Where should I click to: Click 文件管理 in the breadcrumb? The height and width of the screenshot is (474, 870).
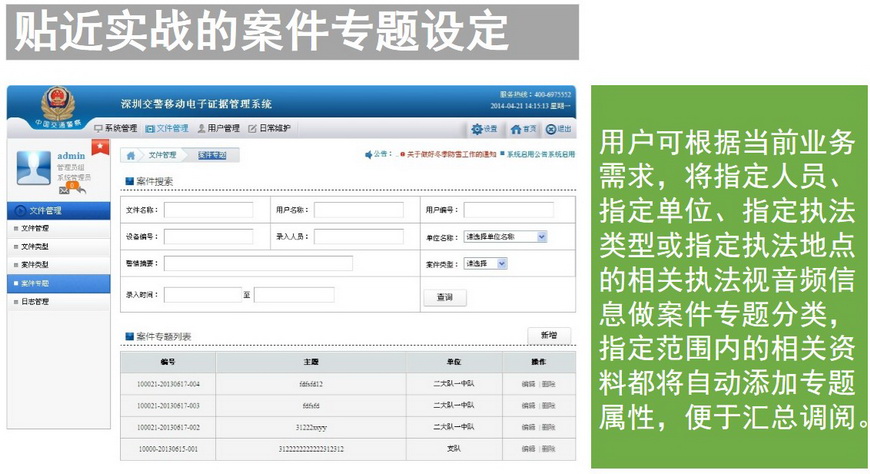162,155
